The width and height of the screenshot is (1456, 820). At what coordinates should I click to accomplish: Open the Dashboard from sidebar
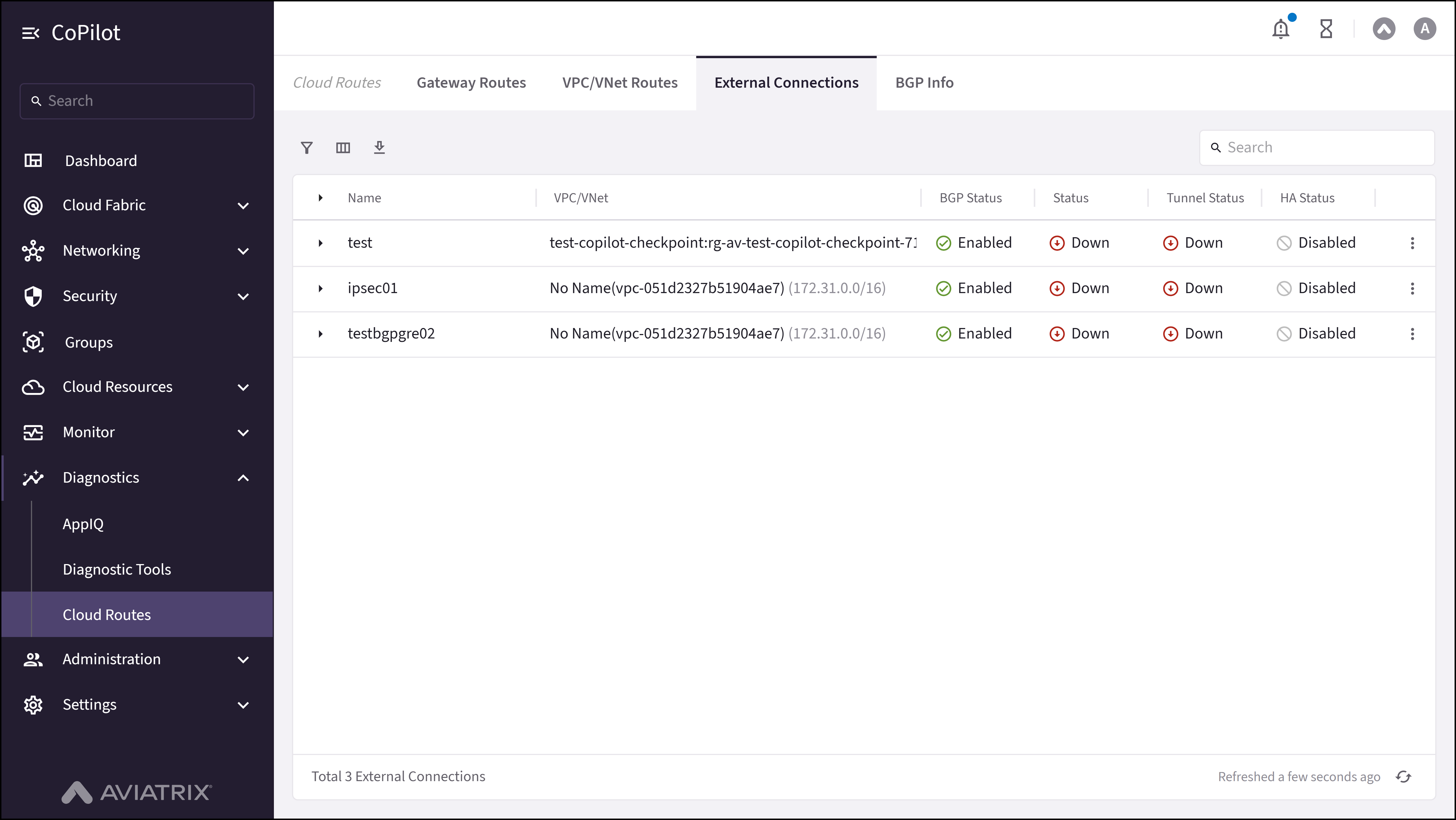[x=100, y=161]
